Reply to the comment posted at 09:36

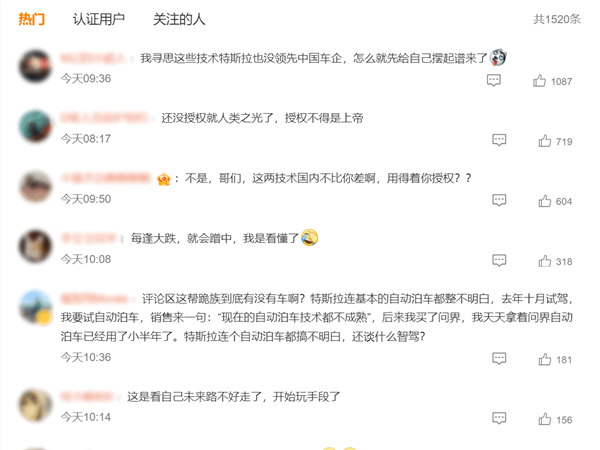click(x=494, y=80)
